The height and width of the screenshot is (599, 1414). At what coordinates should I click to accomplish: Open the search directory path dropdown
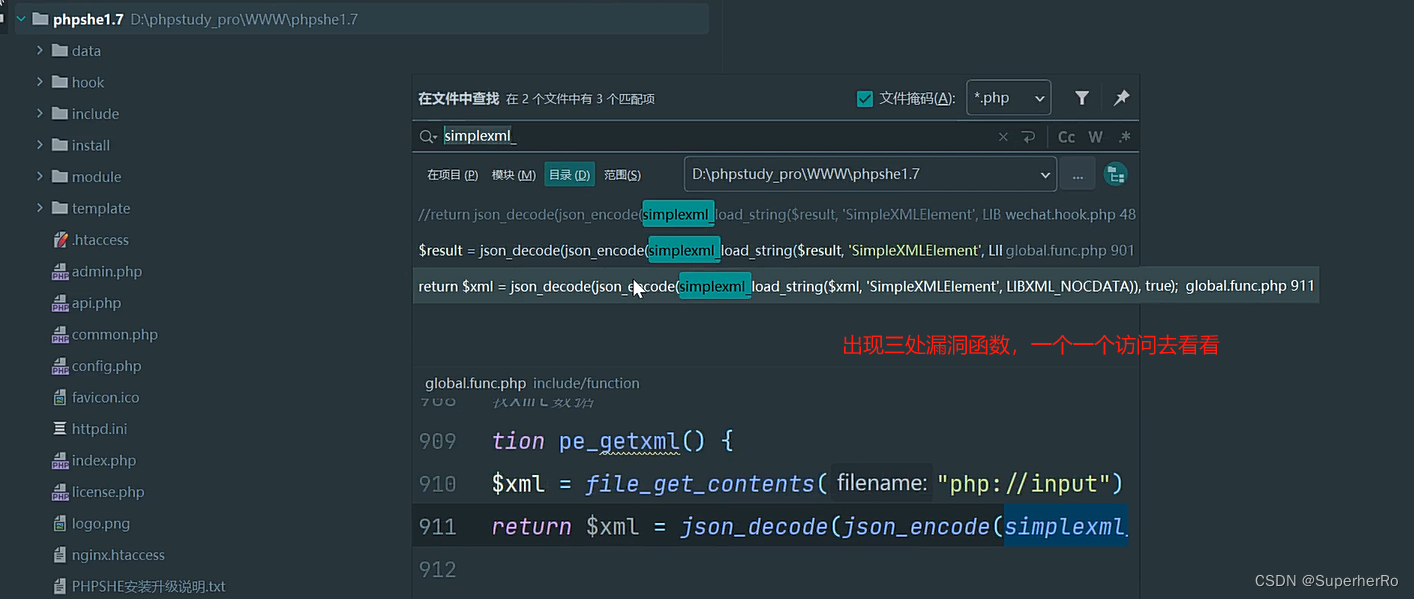click(x=1045, y=173)
